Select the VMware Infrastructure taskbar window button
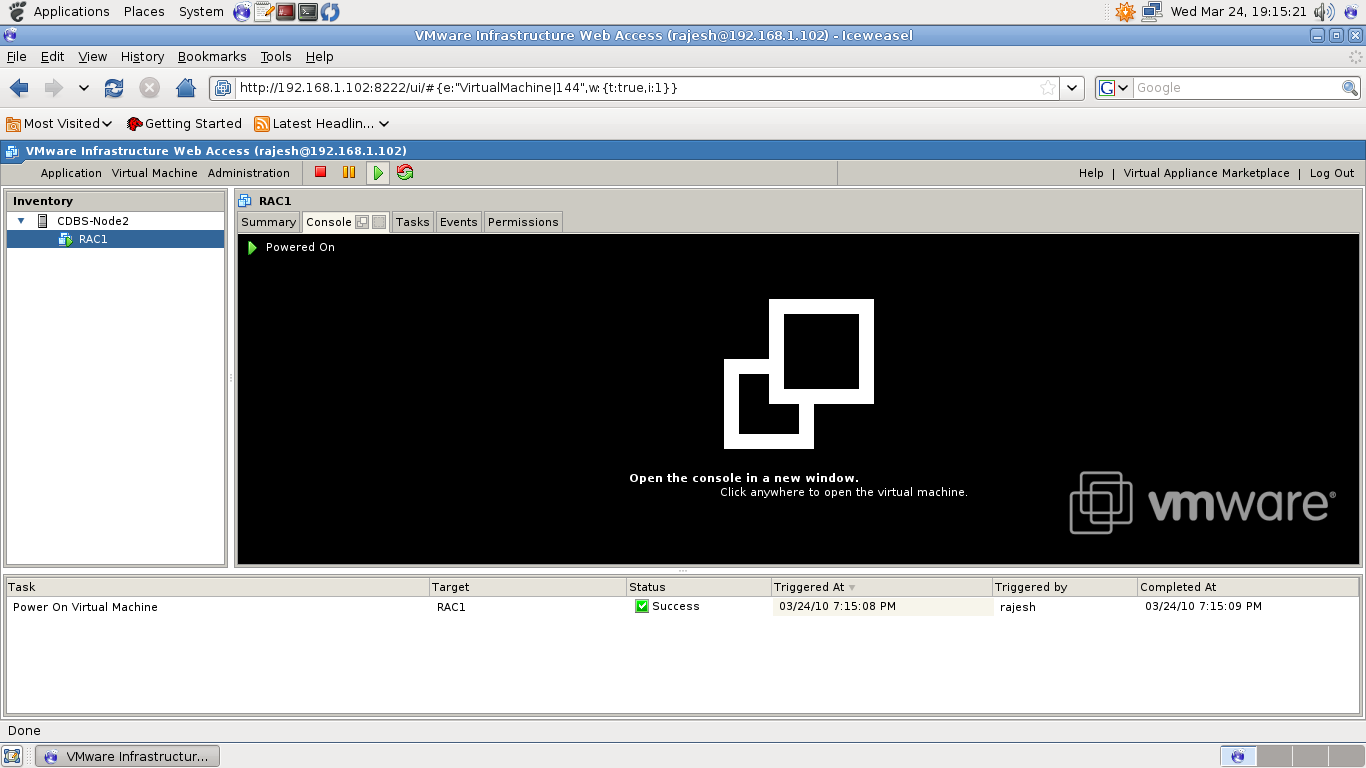 (x=127, y=757)
